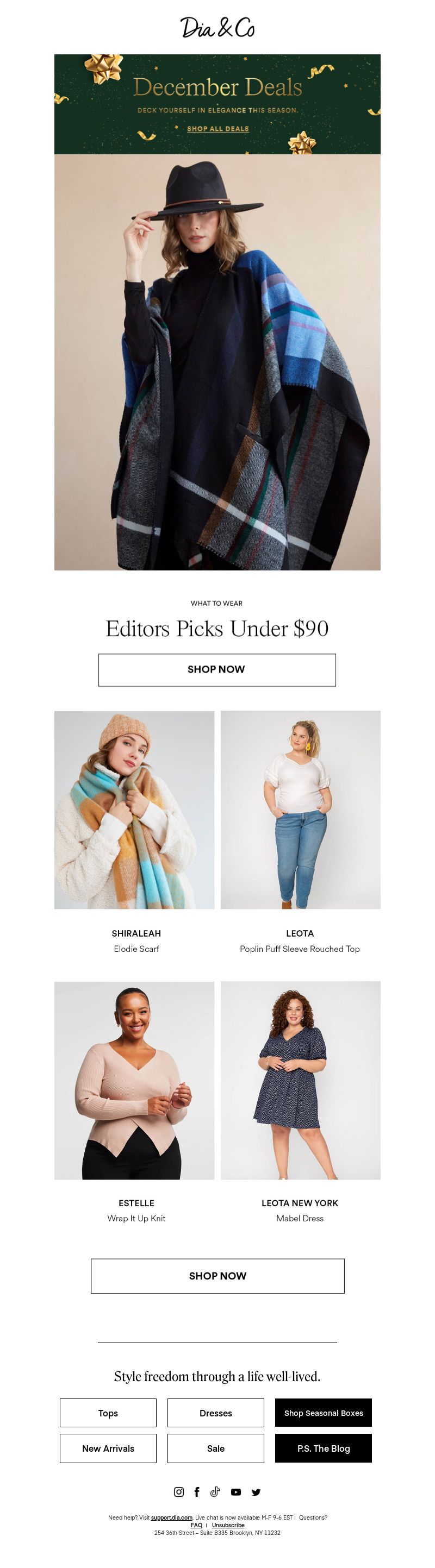Open the YouTube social icon

pyautogui.click(x=236, y=1492)
